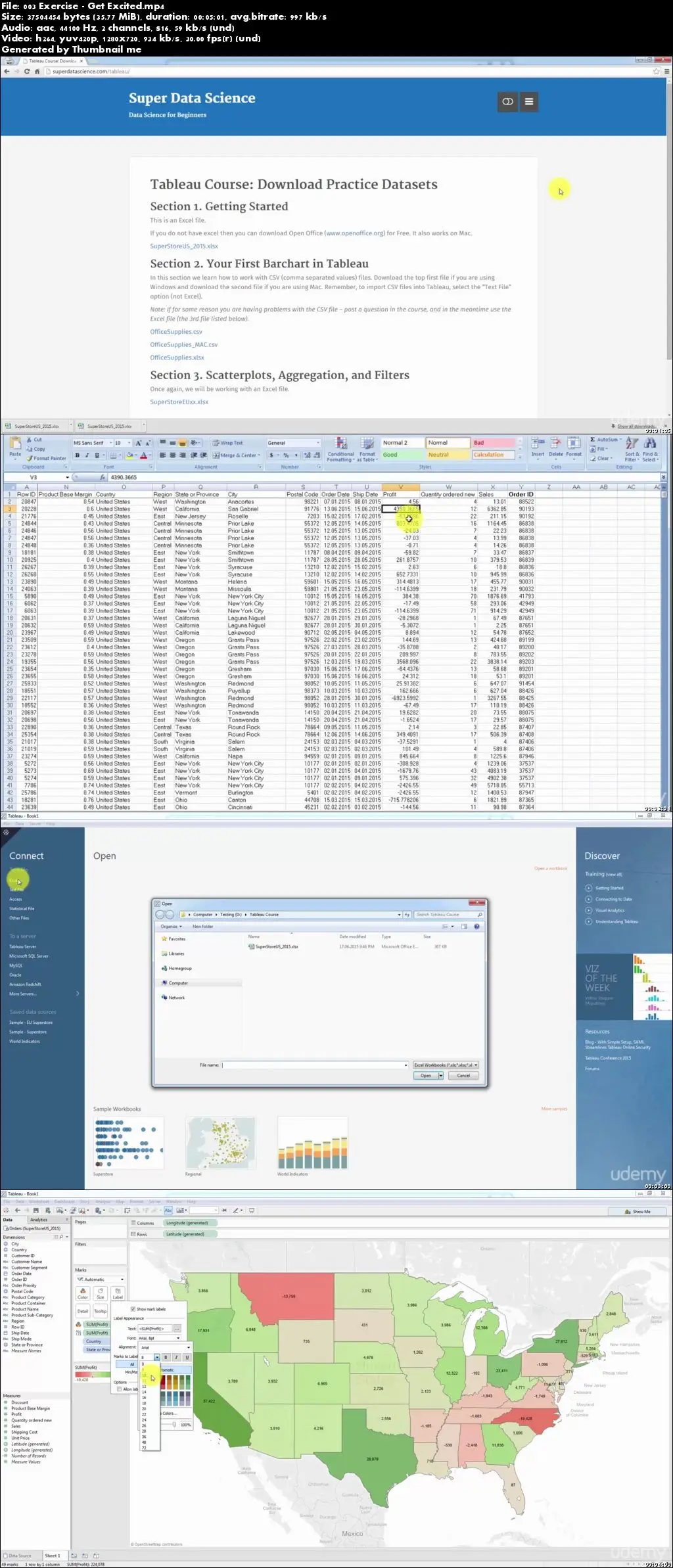
Task: Open the Excel Workbooks file type dropdown
Action: click(x=446, y=1065)
